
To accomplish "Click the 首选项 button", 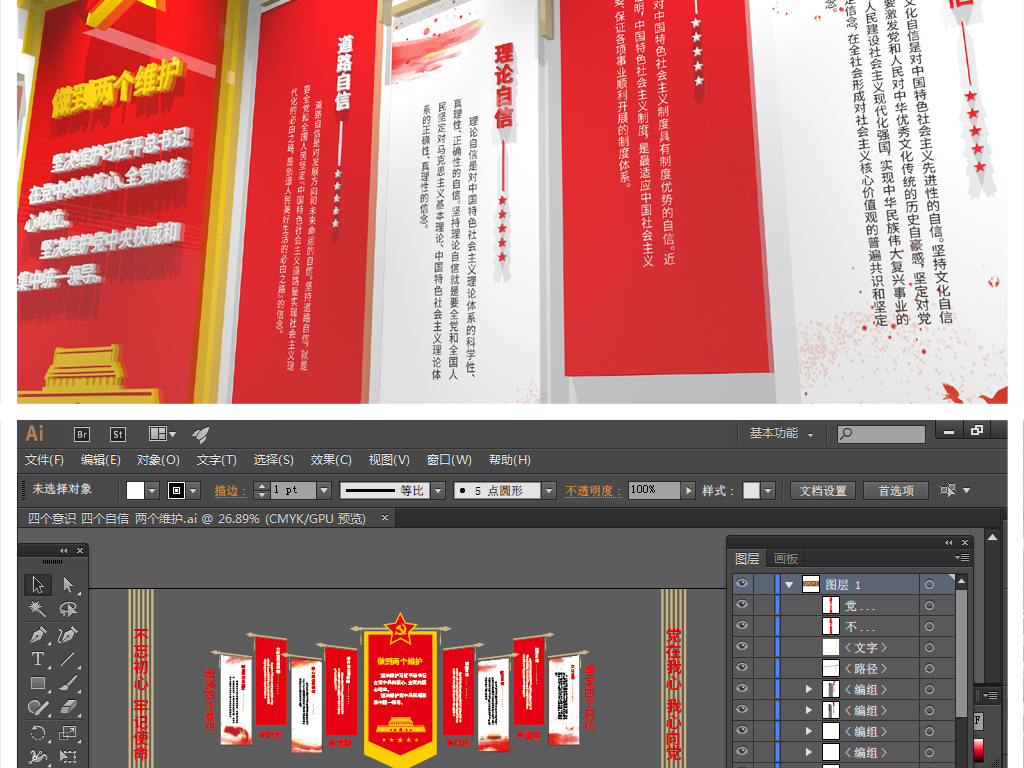I will tap(896, 491).
